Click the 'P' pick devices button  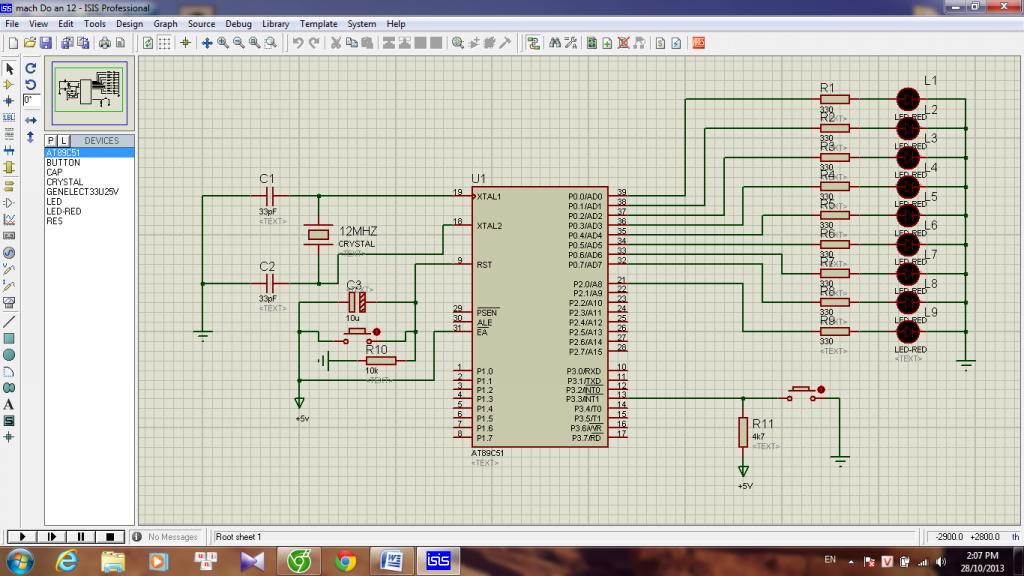(50, 141)
